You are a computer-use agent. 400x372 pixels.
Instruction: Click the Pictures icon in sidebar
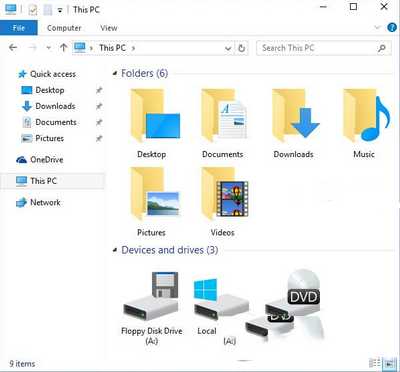tap(26, 138)
